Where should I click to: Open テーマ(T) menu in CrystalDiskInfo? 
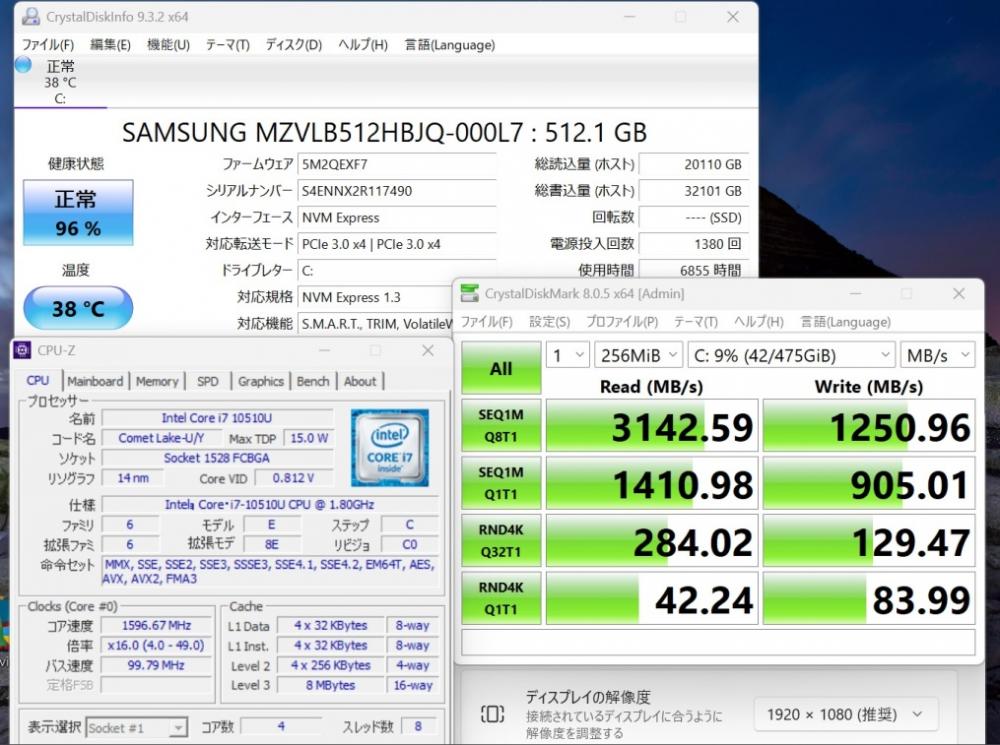coord(227,45)
